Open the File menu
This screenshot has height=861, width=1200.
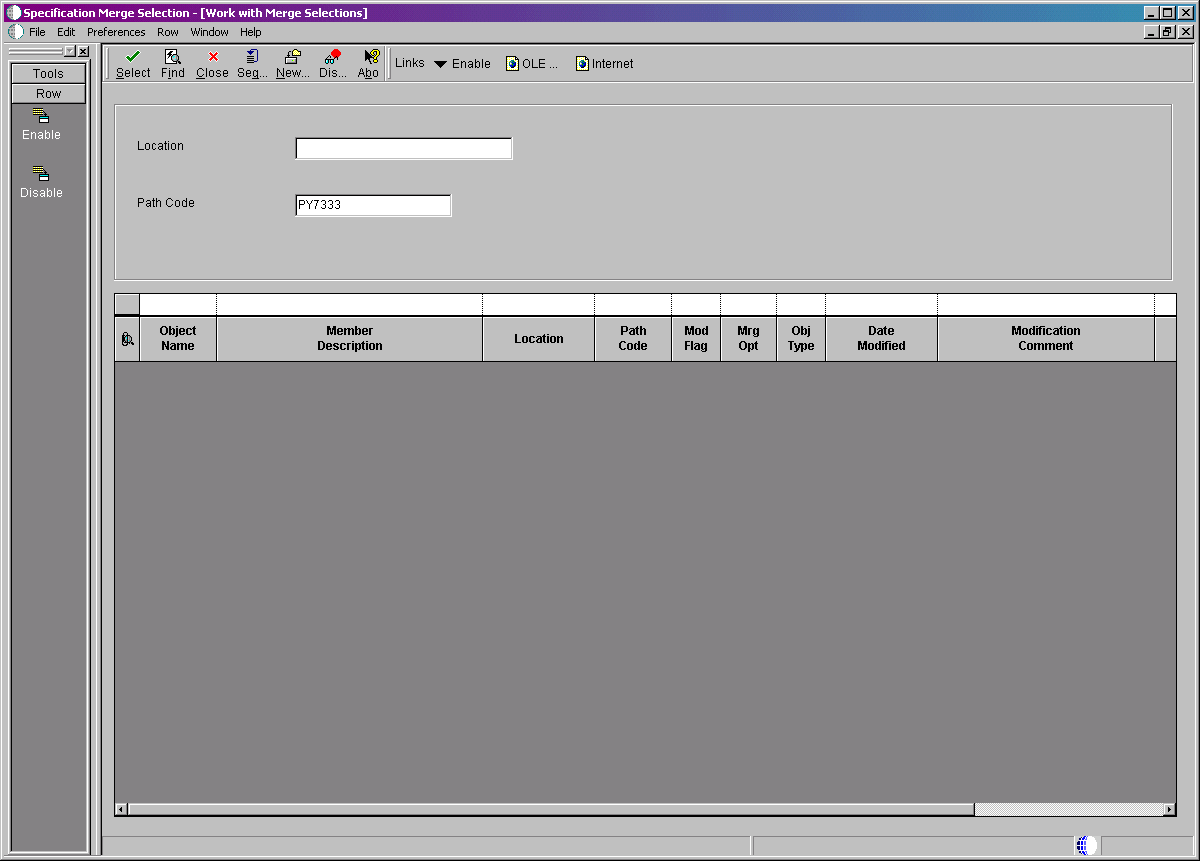pos(37,32)
